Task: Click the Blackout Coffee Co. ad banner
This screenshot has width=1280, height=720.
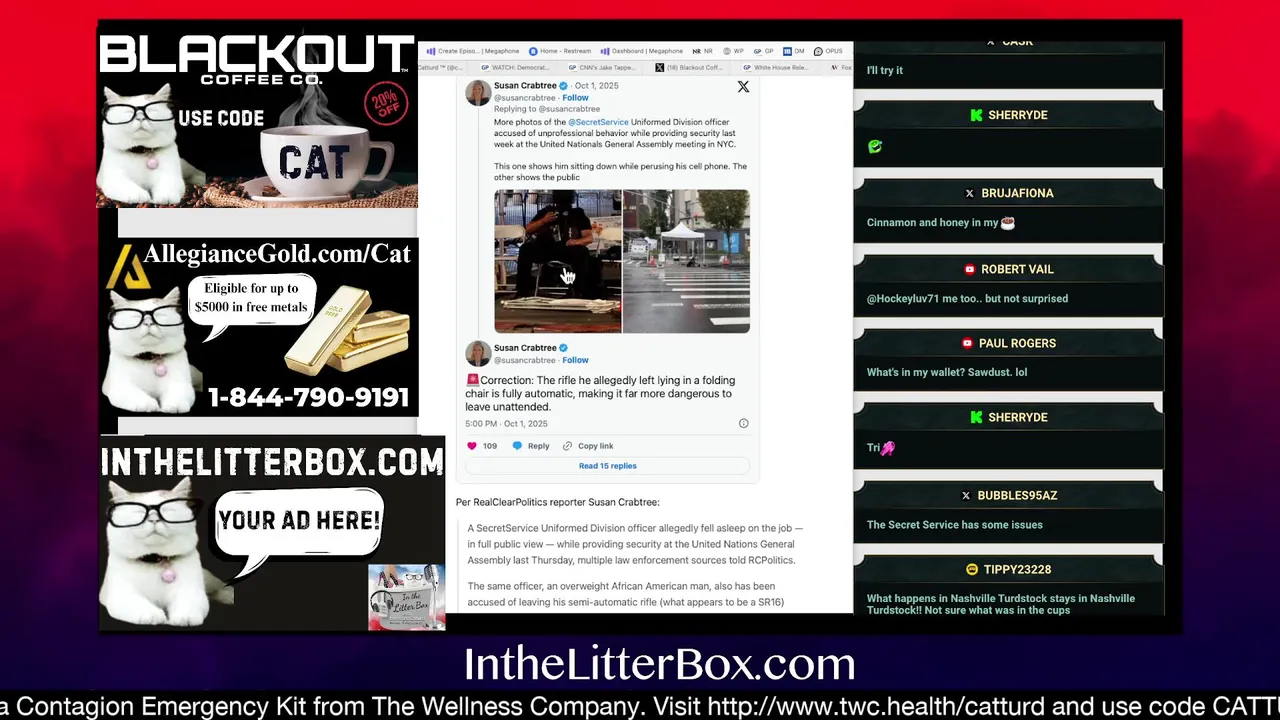Action: [x=257, y=120]
